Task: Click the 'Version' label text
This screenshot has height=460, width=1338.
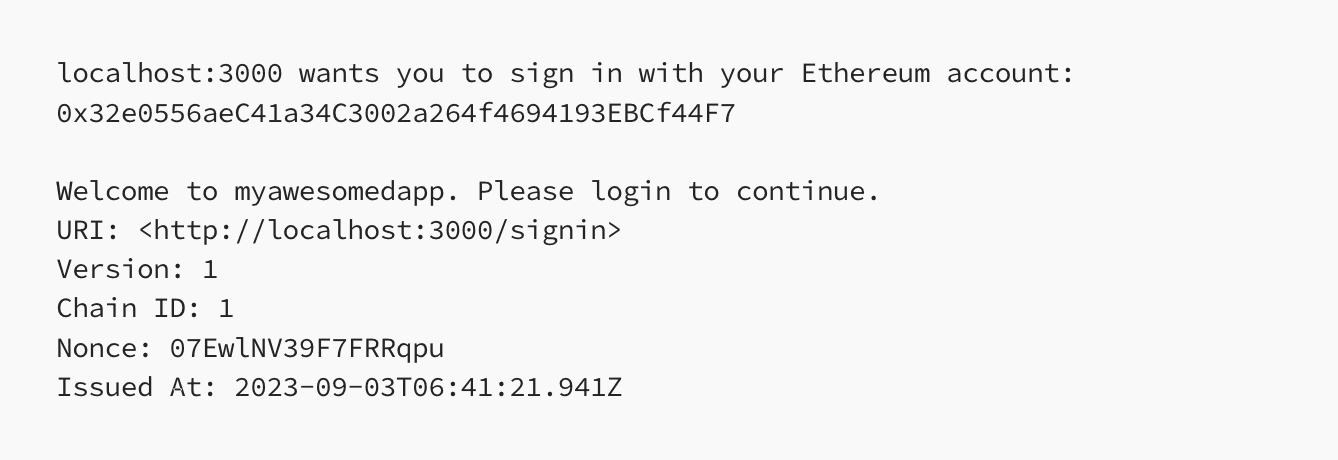Action: point(112,269)
